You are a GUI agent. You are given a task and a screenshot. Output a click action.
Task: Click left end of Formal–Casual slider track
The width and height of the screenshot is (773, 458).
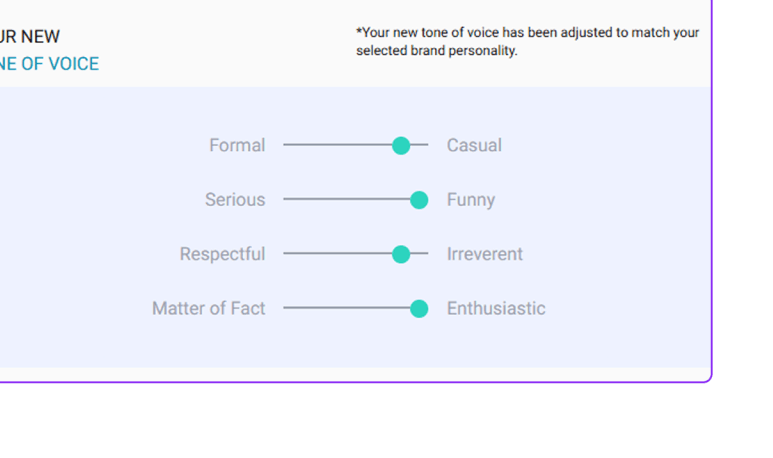(286, 146)
